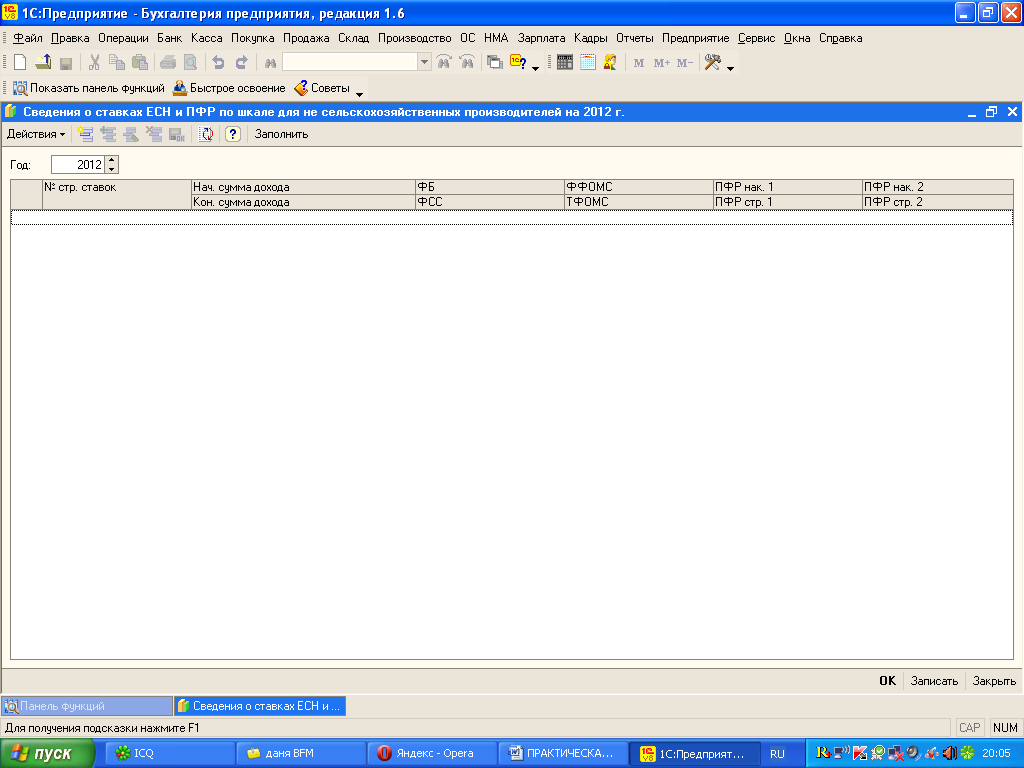
Task: Click the Refresh list icon in the form toolbar
Action: pyautogui.click(x=206, y=135)
